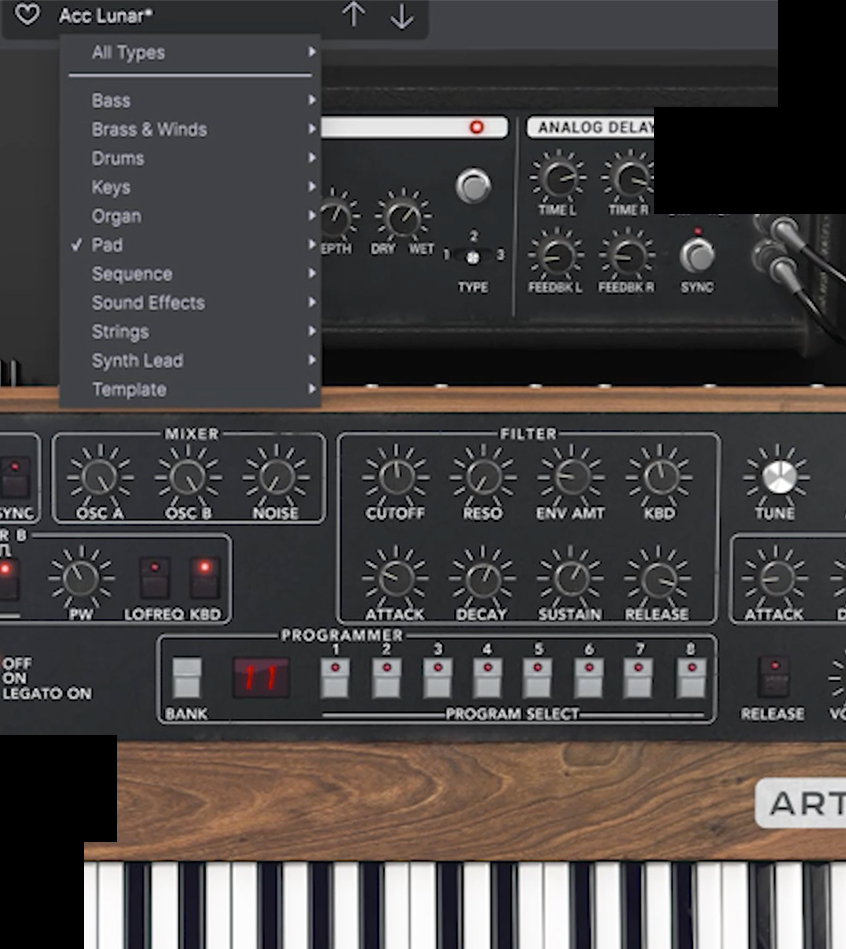846x949 pixels.
Task: Open the Sequence preset category
Action: 190,274
